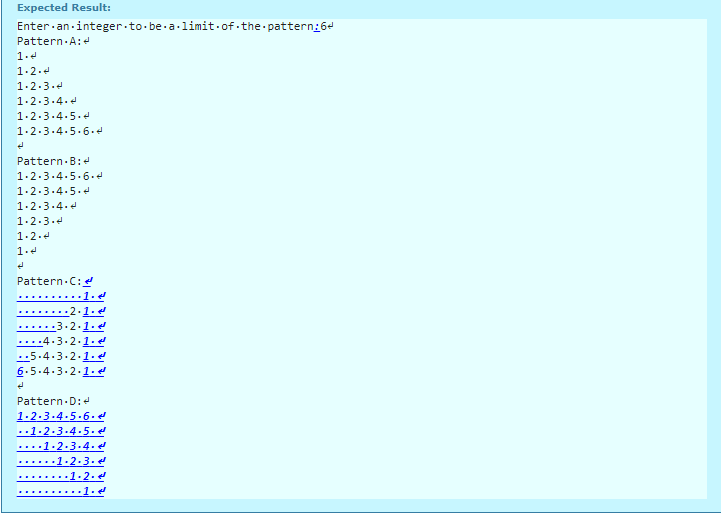The height and width of the screenshot is (515, 721).
Task: Click blue row '1 2 3 4 5 6' under Pattern D
Action: coord(61,417)
